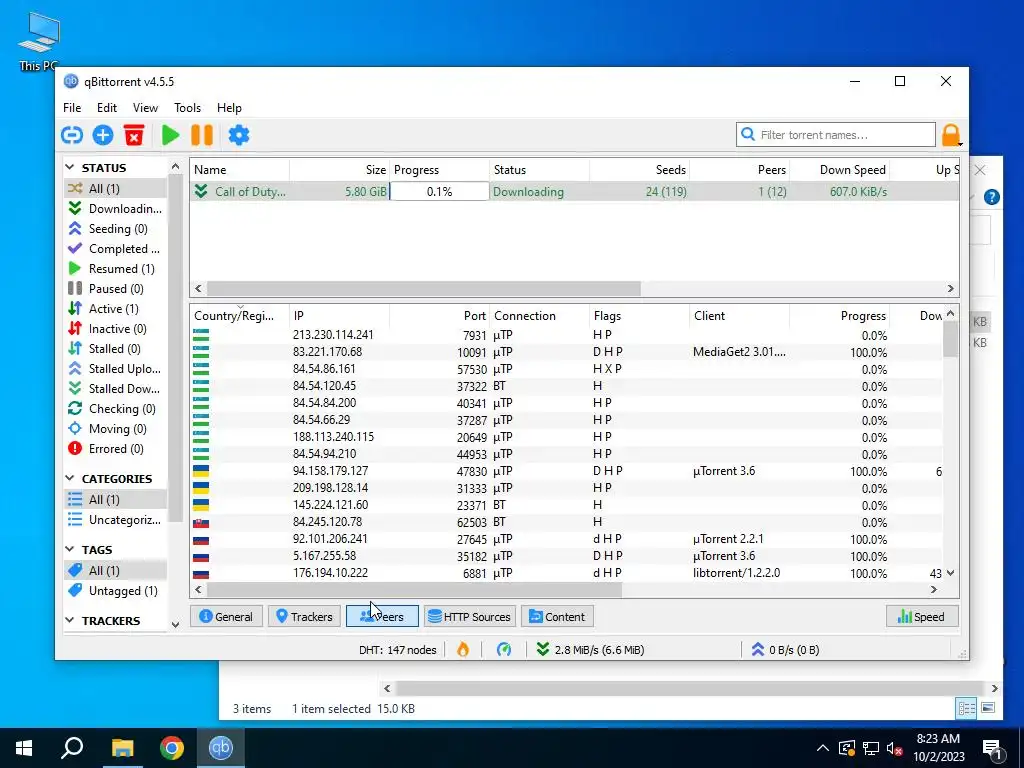Viewport: 1024px width, 768px height.
Task: Click the Add Torrent File plus icon
Action: pos(103,135)
